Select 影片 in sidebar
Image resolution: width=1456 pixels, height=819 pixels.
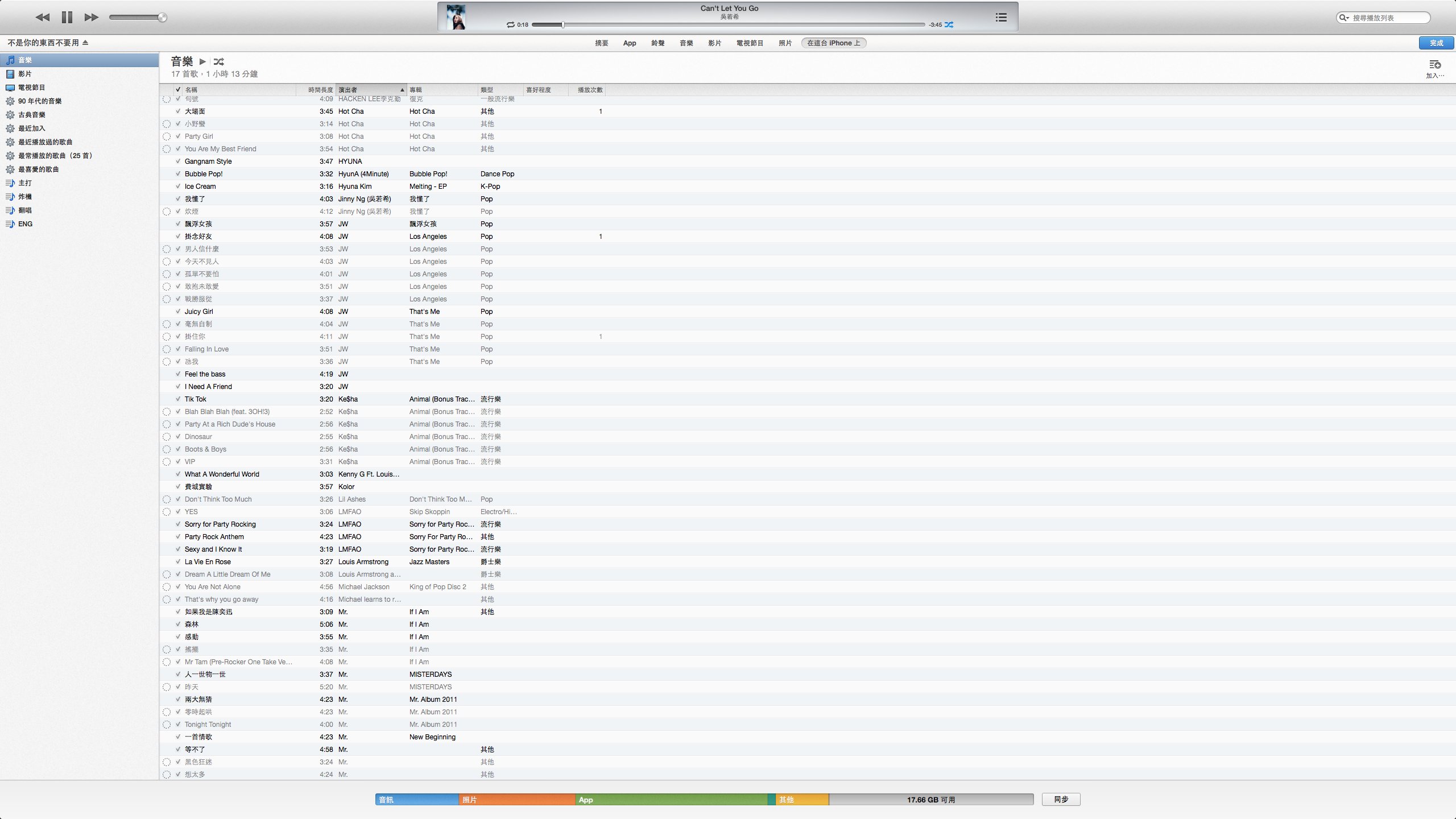coord(79,74)
